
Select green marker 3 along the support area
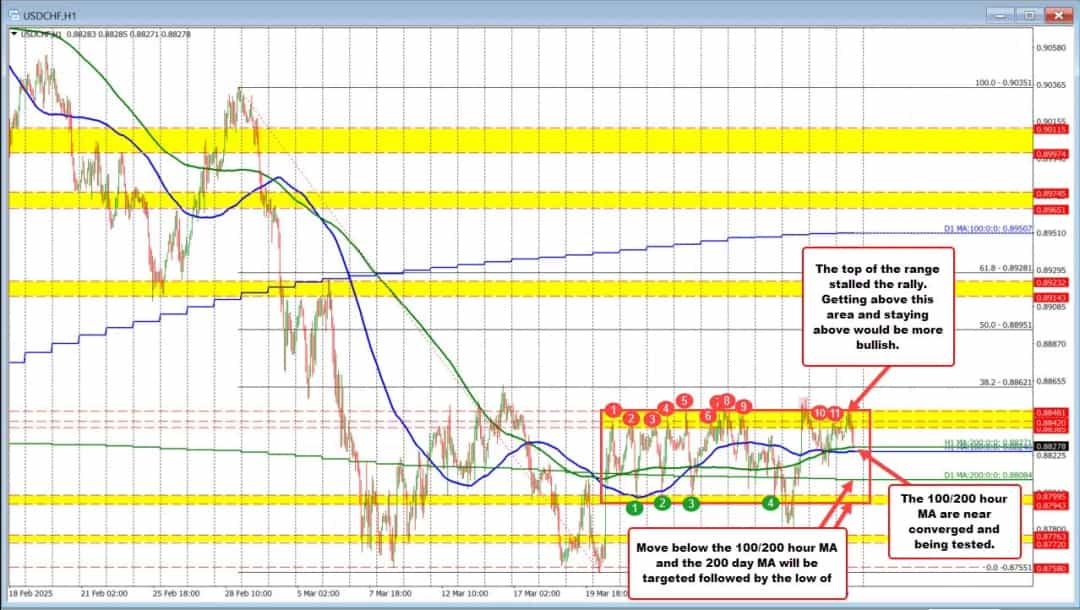[691, 504]
